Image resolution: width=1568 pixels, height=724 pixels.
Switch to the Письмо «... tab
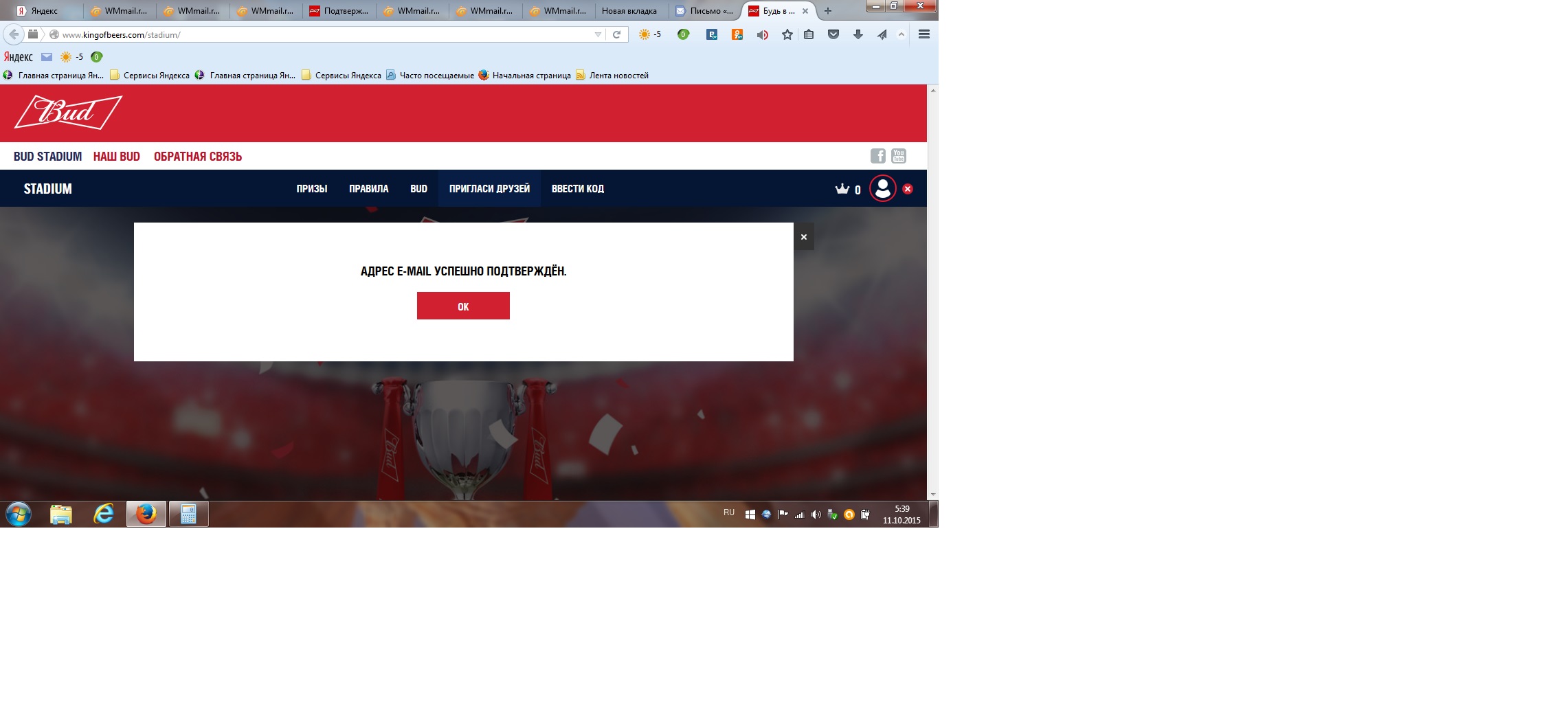pos(705,11)
